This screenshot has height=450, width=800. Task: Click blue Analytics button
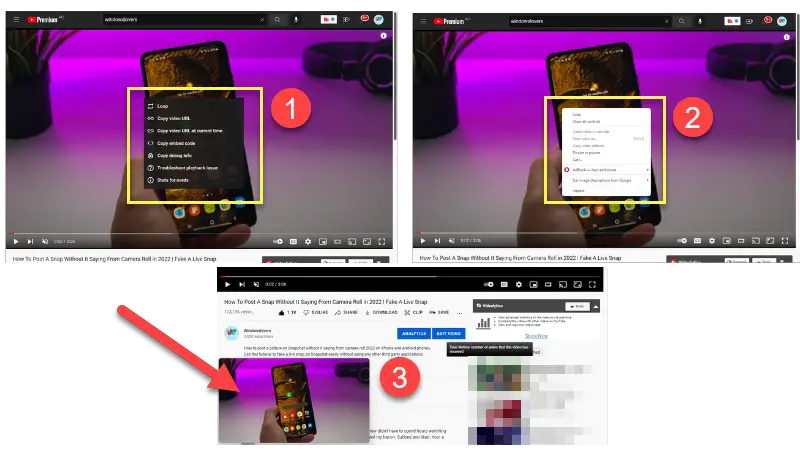tap(414, 333)
